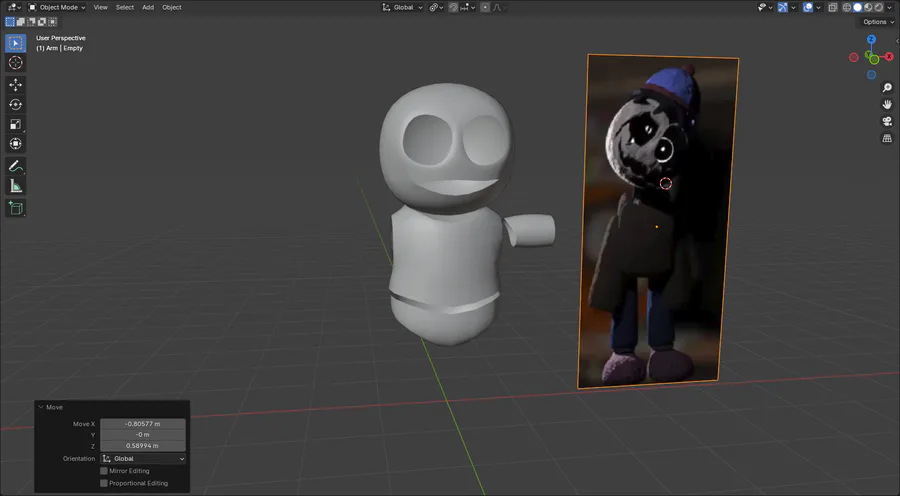
Task: Open the Select menu
Action: [x=125, y=7]
